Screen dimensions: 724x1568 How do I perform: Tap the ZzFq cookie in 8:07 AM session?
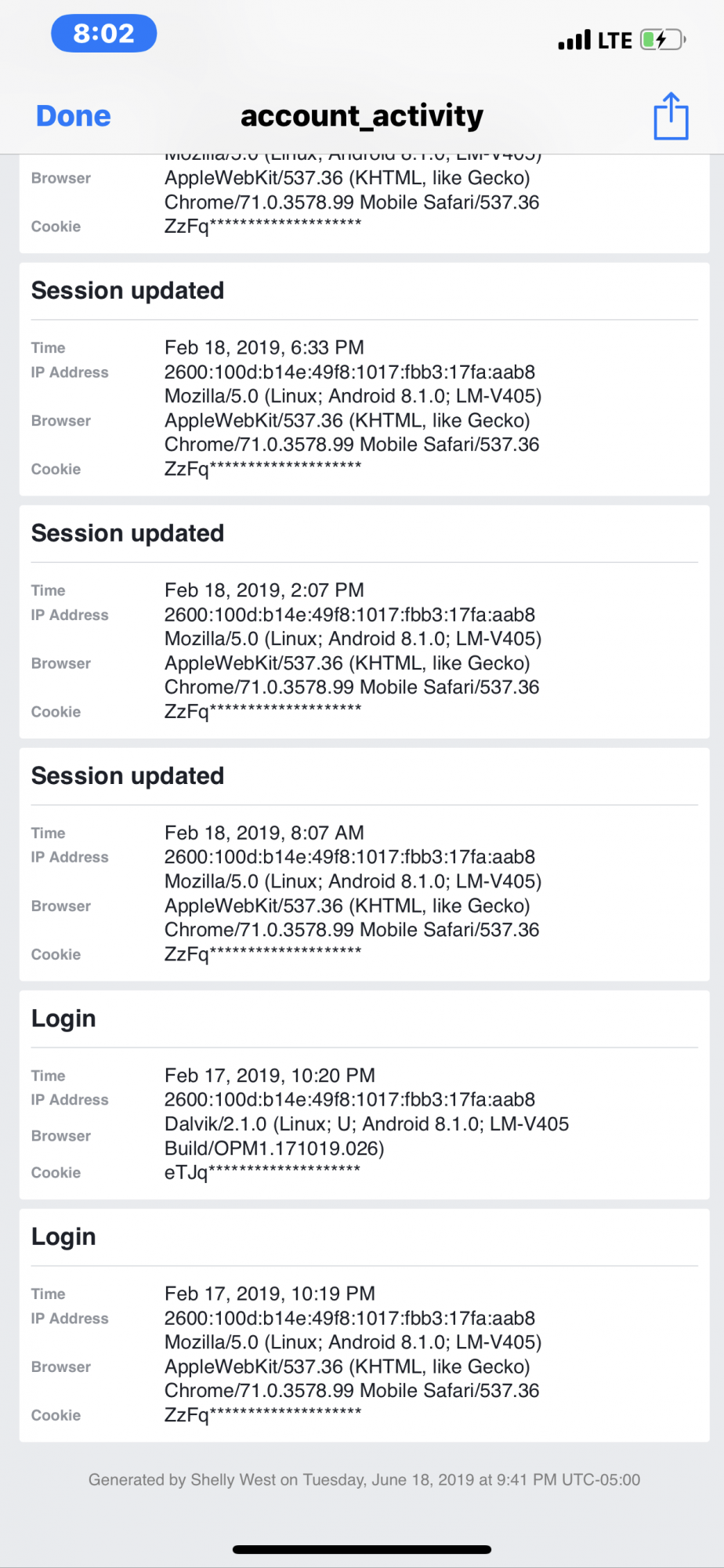coord(262,953)
